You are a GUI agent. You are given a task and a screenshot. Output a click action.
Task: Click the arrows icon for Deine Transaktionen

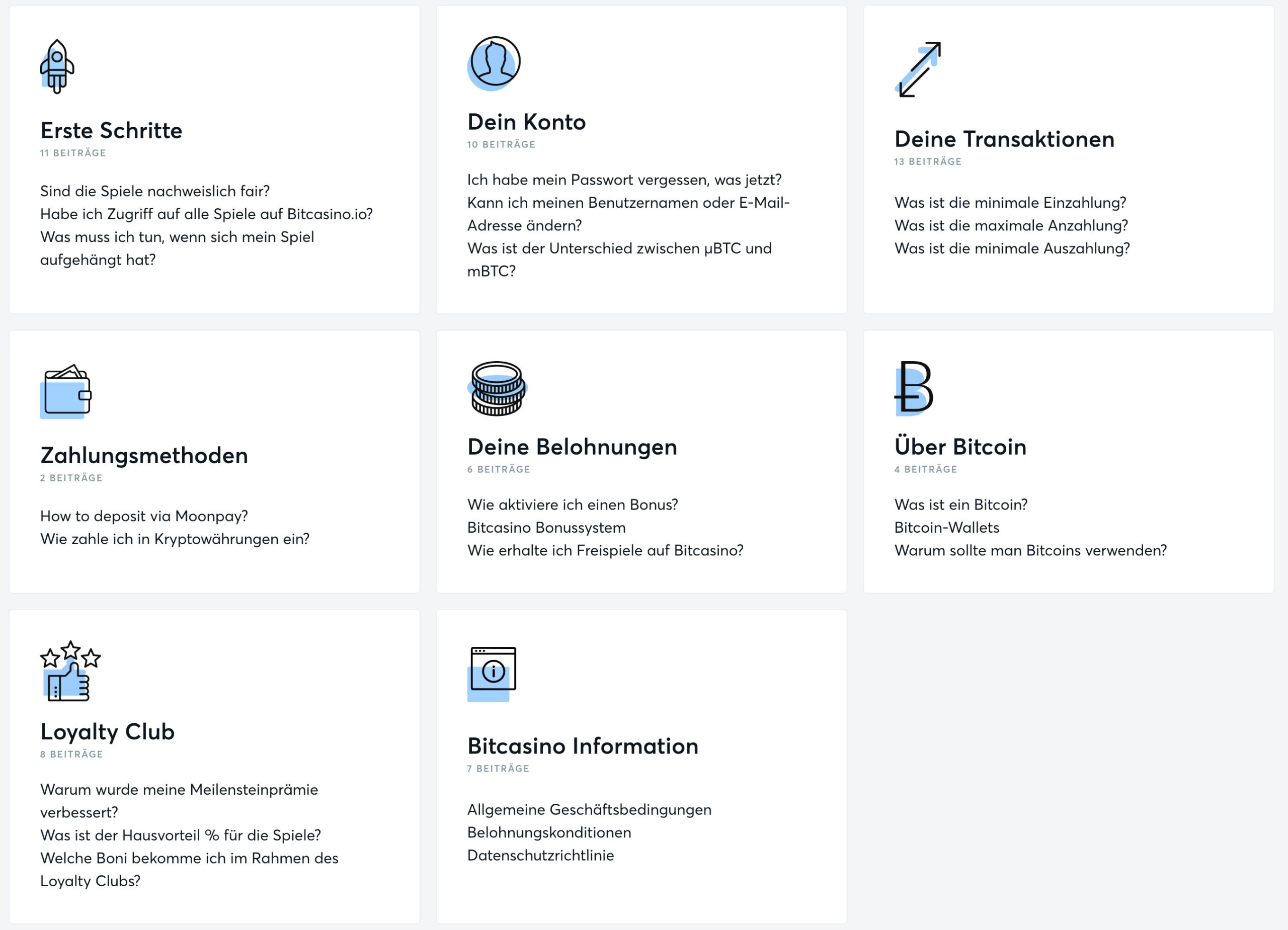(918, 69)
